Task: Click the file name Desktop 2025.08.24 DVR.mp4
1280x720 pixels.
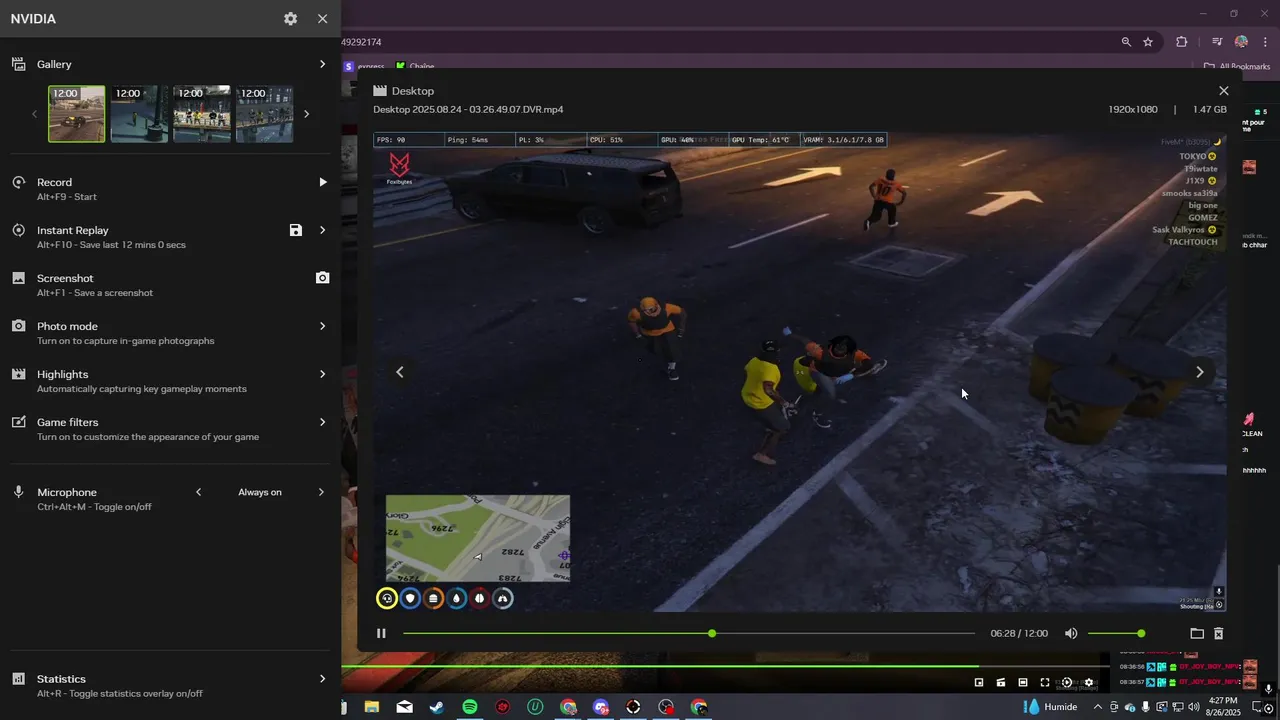Action: pos(468,109)
